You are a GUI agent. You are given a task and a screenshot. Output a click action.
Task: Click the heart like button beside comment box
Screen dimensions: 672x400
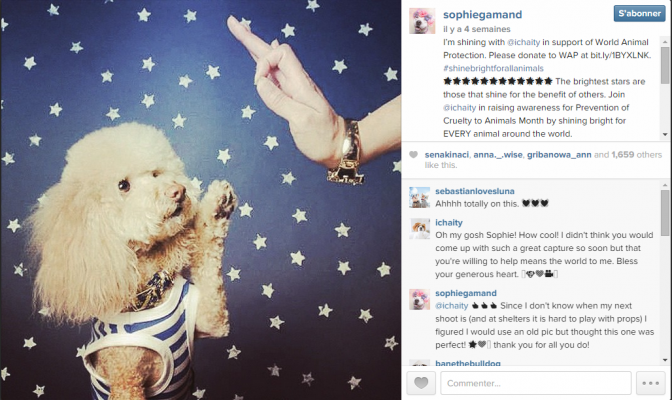pos(421,383)
